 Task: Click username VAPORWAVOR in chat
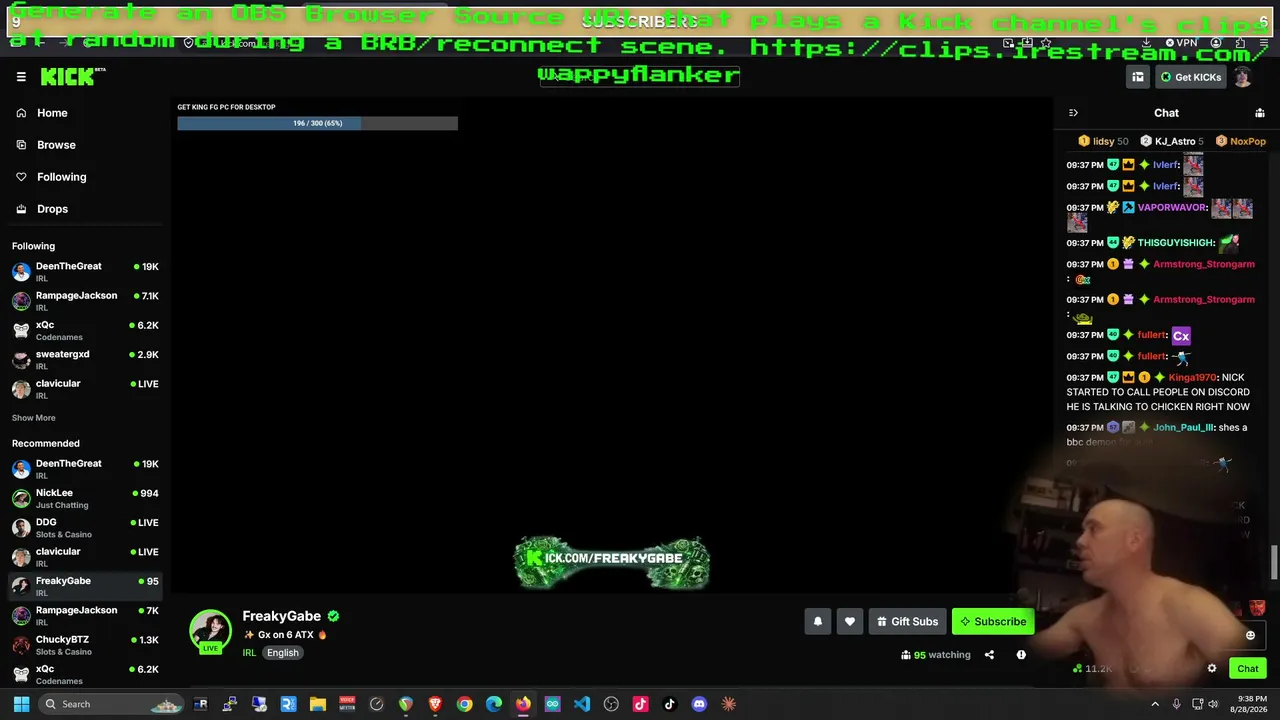[x=1171, y=208]
